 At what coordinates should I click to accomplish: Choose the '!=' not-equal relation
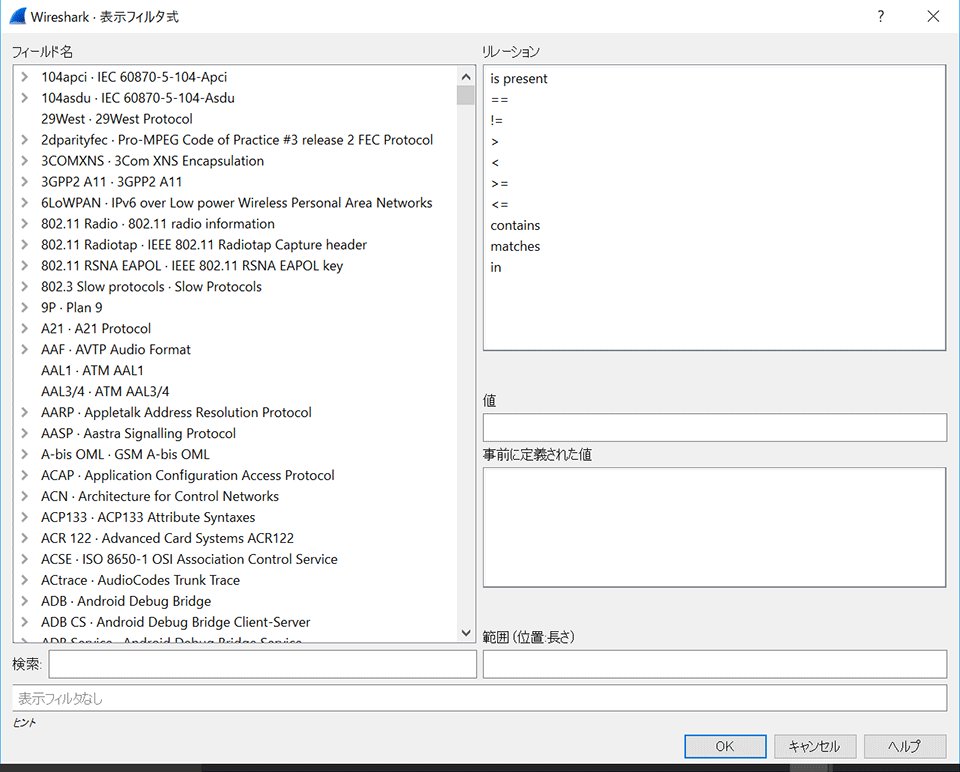click(x=497, y=121)
